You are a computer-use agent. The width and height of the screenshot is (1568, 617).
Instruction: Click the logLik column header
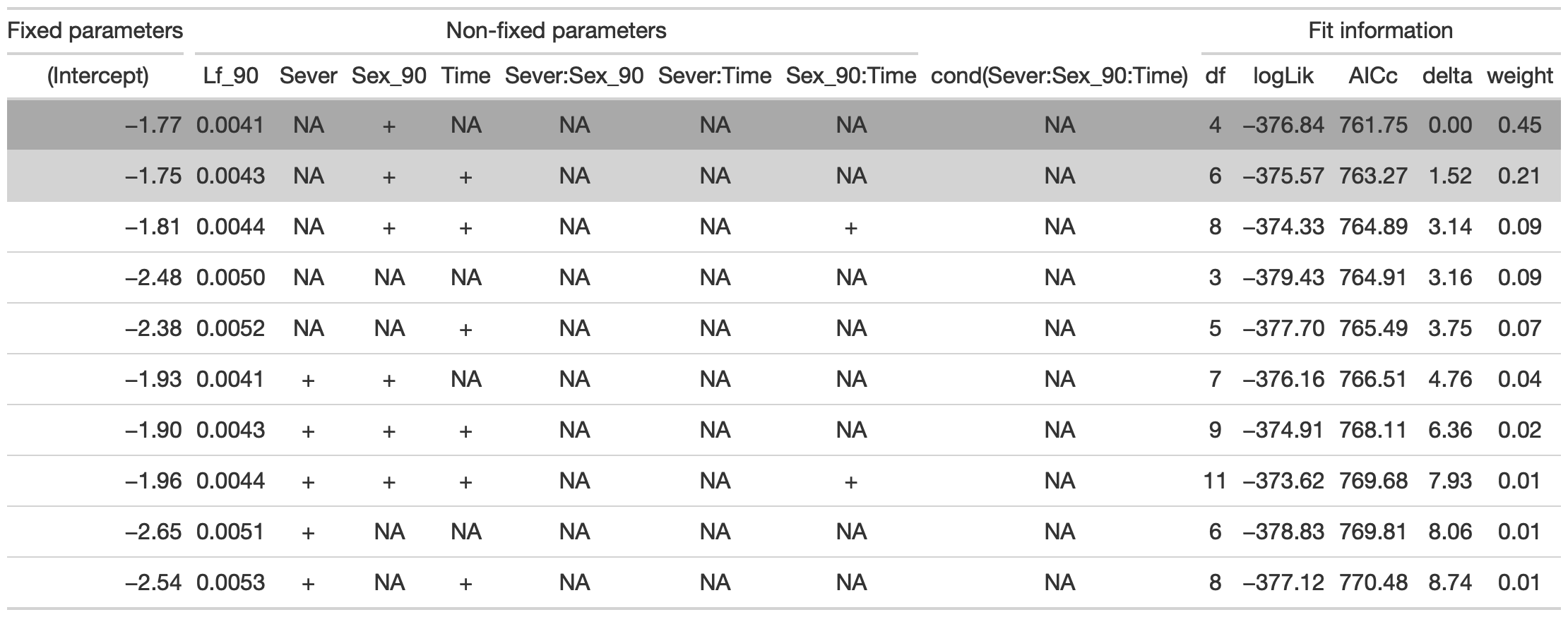pos(1283,76)
